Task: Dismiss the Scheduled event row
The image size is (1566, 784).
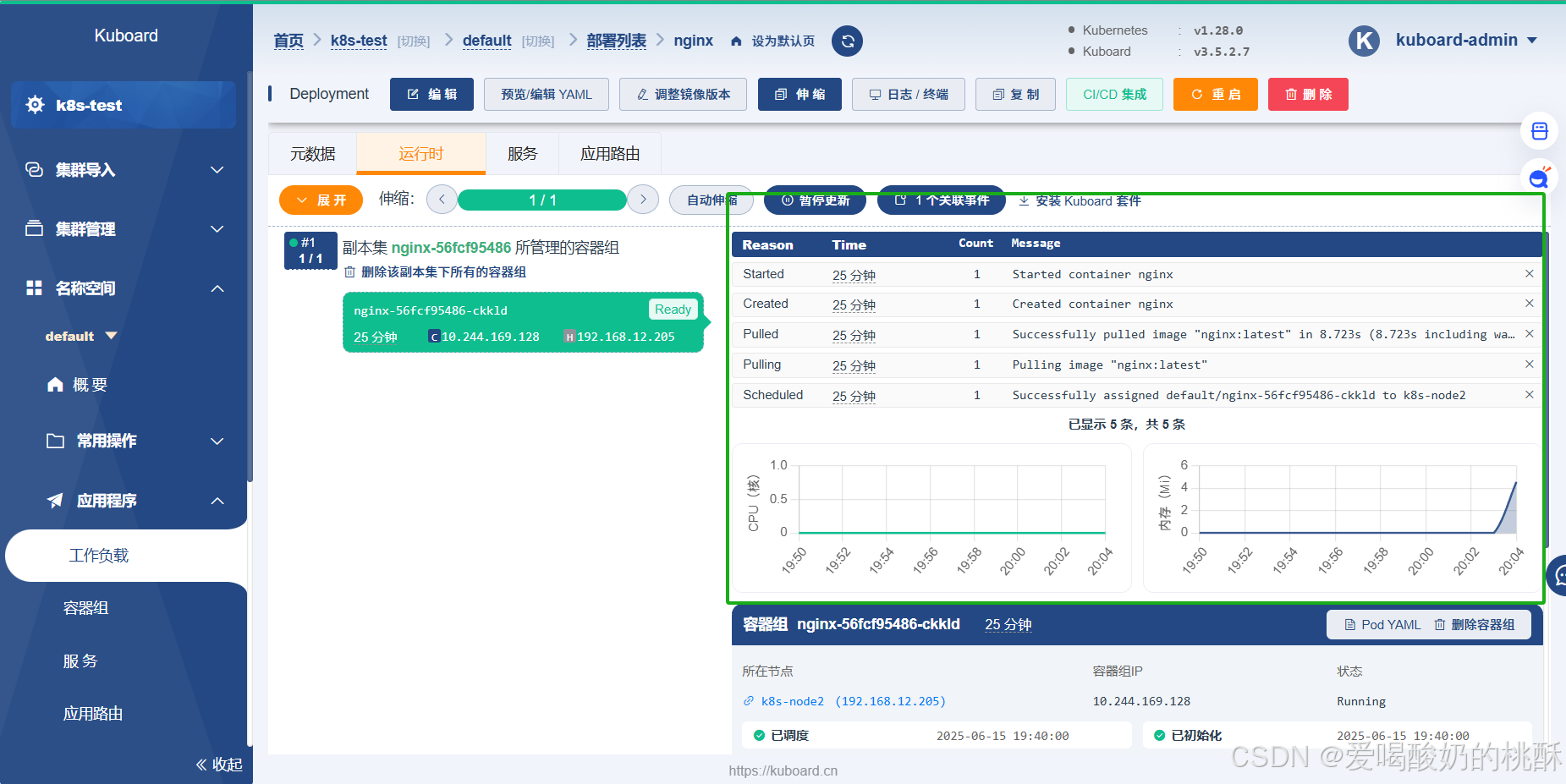Action: coord(1529,395)
